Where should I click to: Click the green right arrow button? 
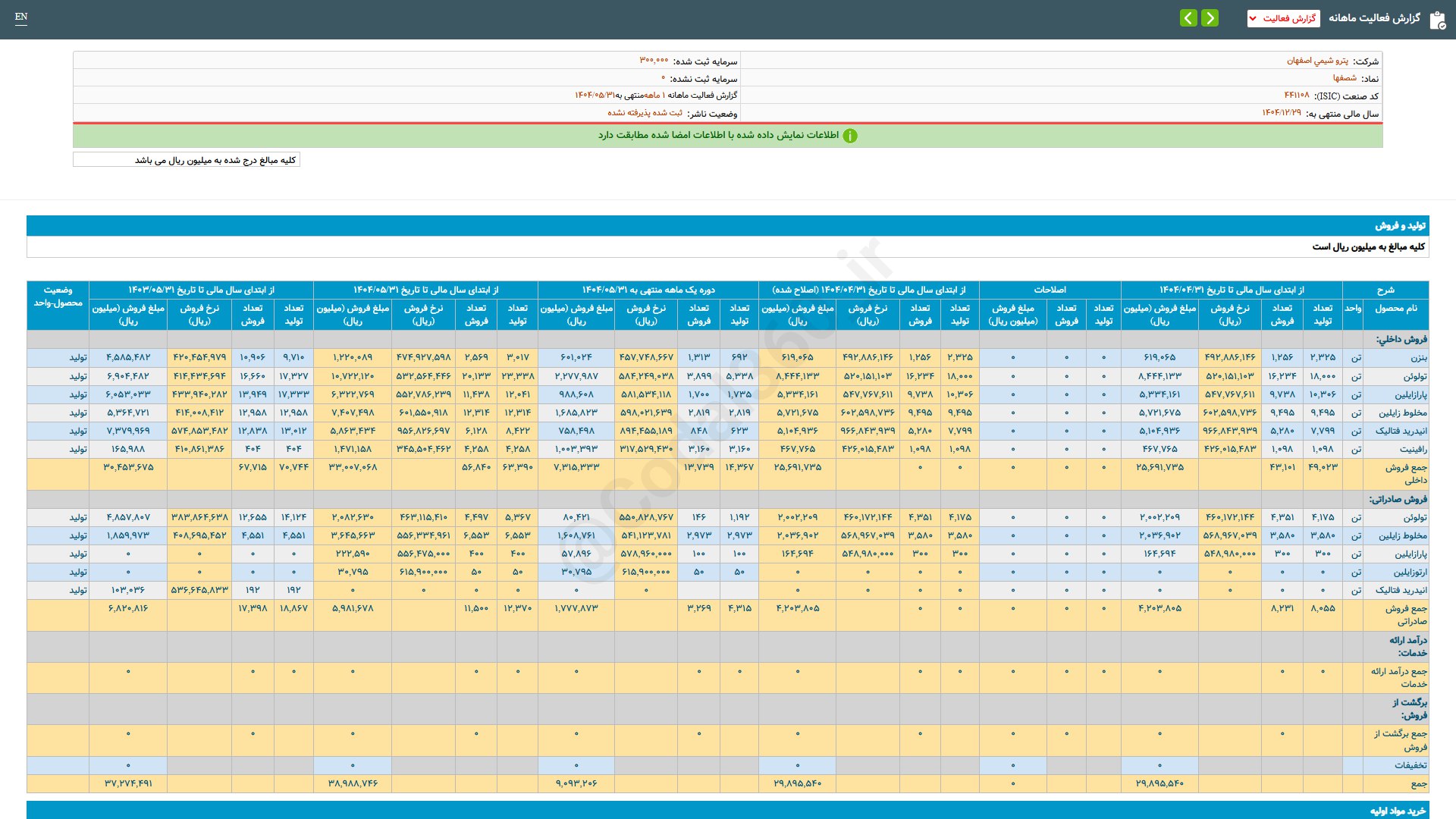pos(1210,17)
